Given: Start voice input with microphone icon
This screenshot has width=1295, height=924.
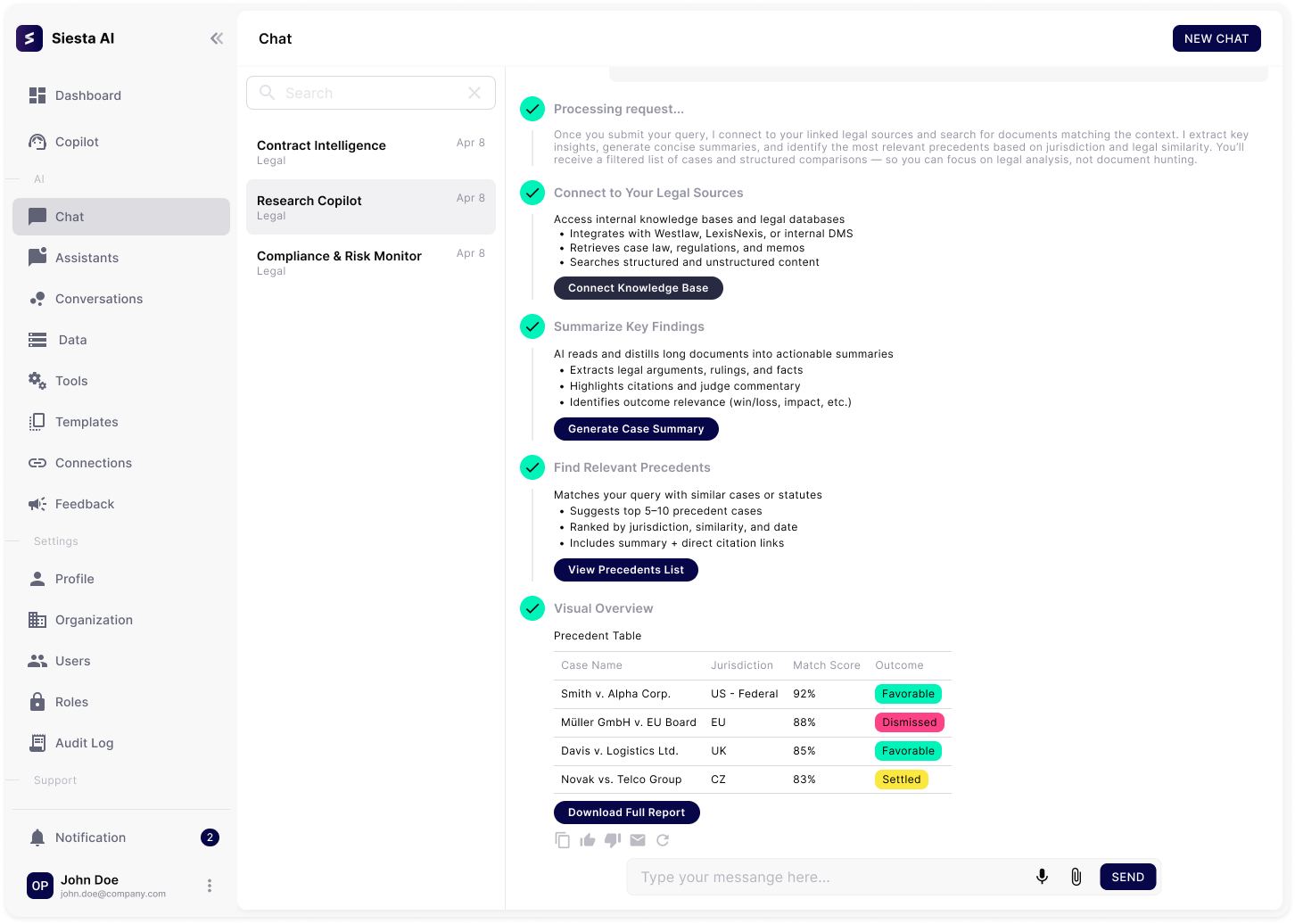Looking at the screenshot, I should tap(1042, 877).
